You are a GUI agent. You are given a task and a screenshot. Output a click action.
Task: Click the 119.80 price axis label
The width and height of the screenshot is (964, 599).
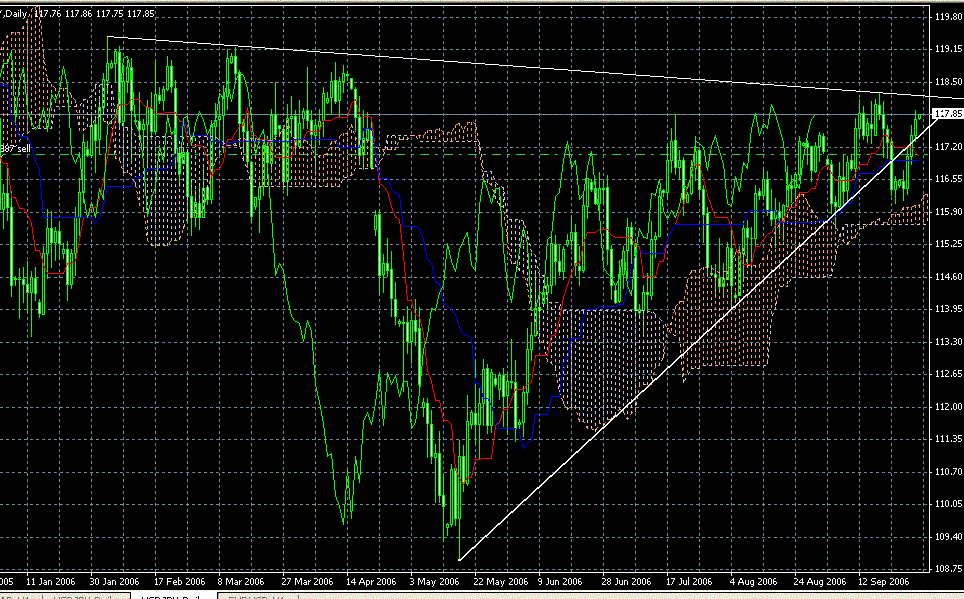(948, 17)
